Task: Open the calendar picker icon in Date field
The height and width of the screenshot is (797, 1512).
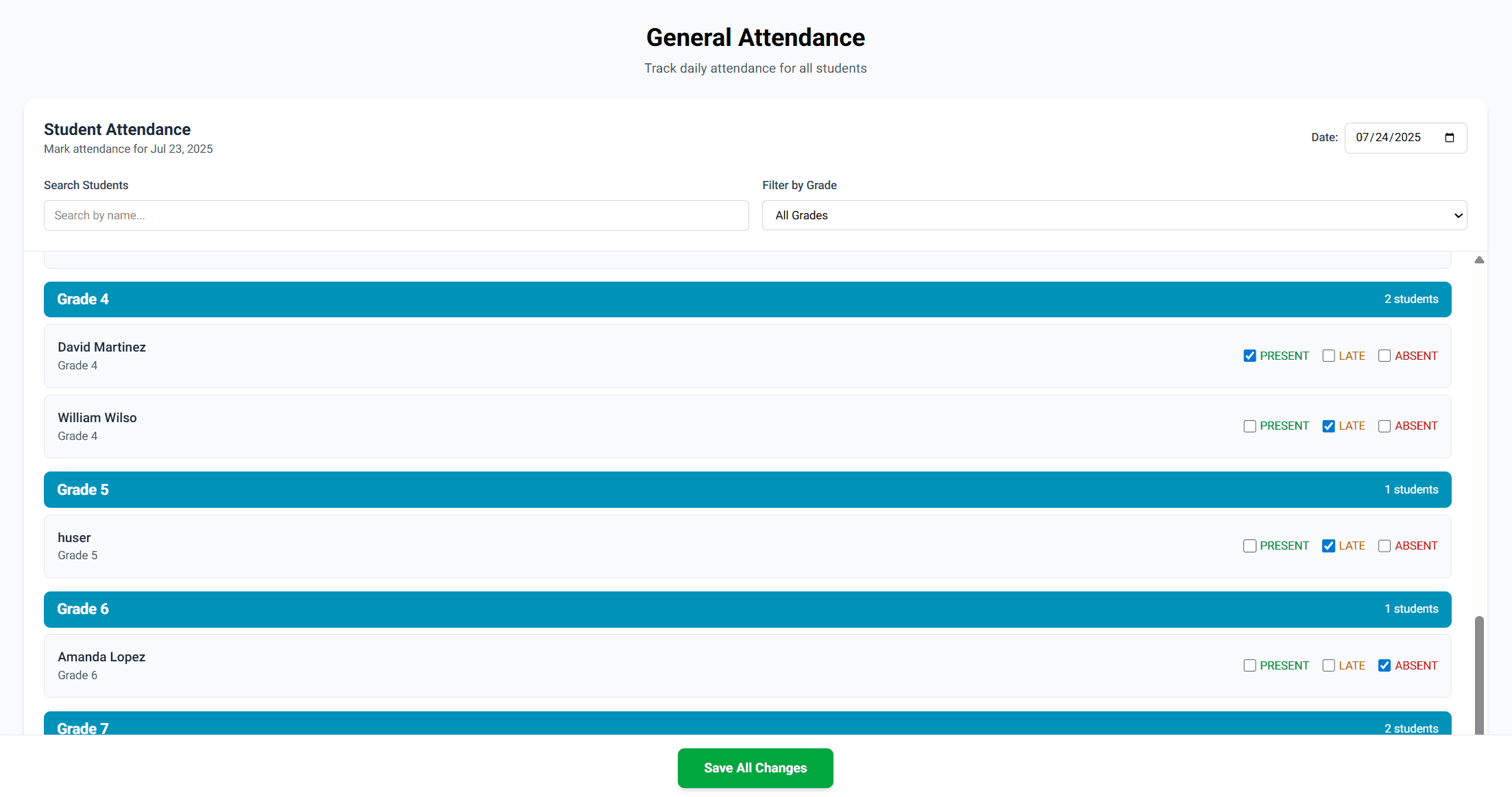Action: [1449, 138]
